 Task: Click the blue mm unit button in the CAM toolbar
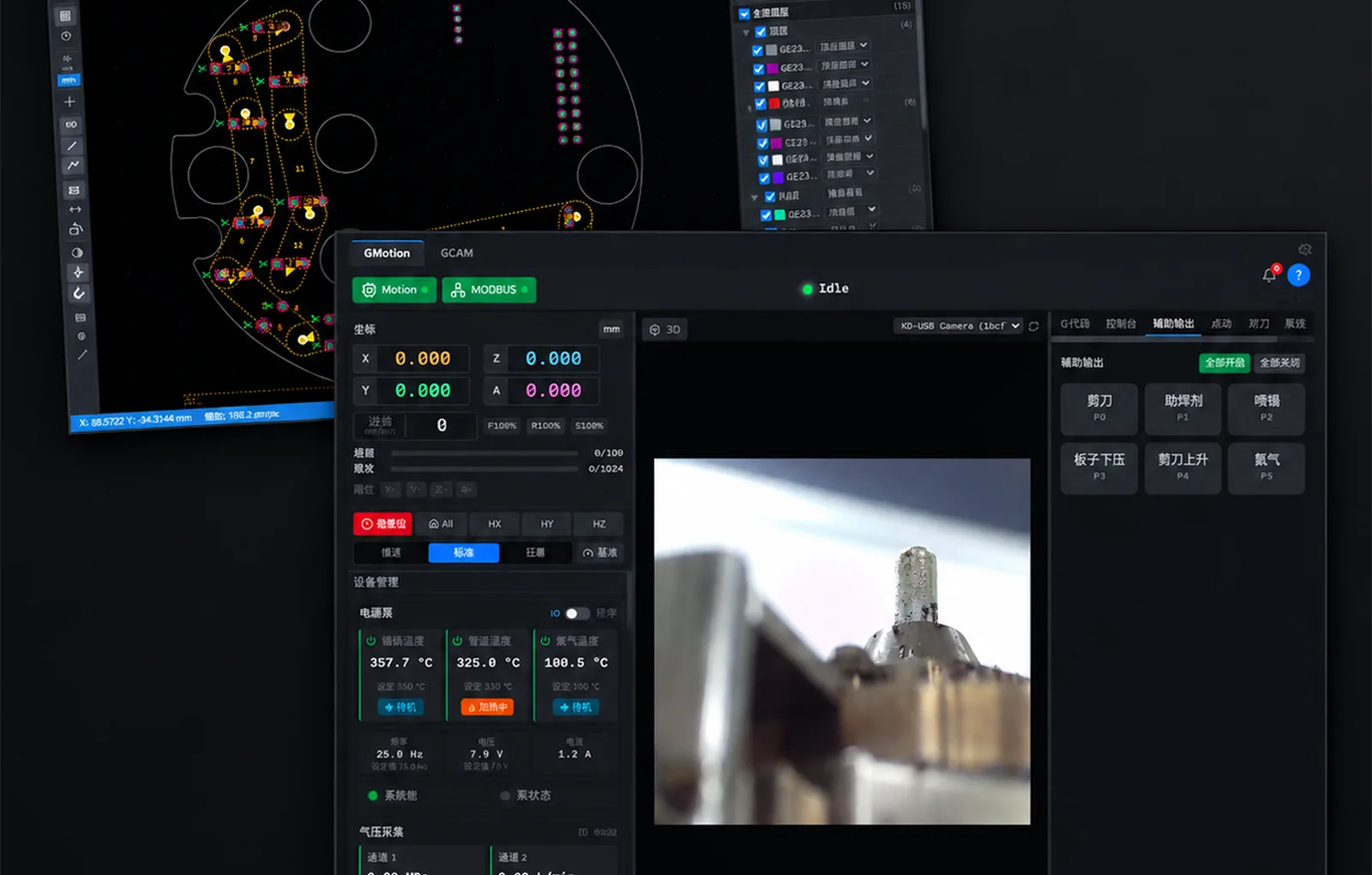point(69,81)
